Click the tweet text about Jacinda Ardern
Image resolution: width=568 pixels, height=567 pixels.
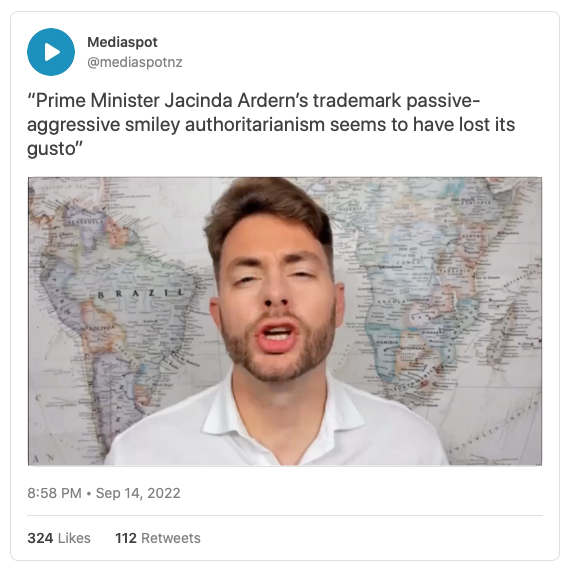[271, 124]
